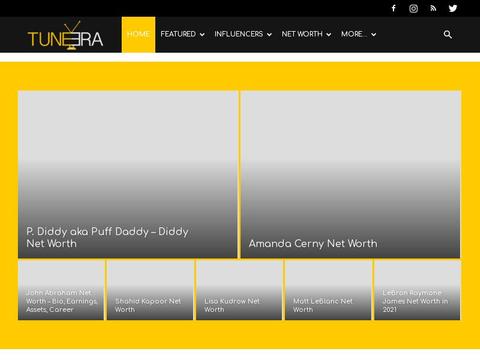480x360 pixels.
Task: Open the INFLUENCERS menu item
Action: coord(239,34)
